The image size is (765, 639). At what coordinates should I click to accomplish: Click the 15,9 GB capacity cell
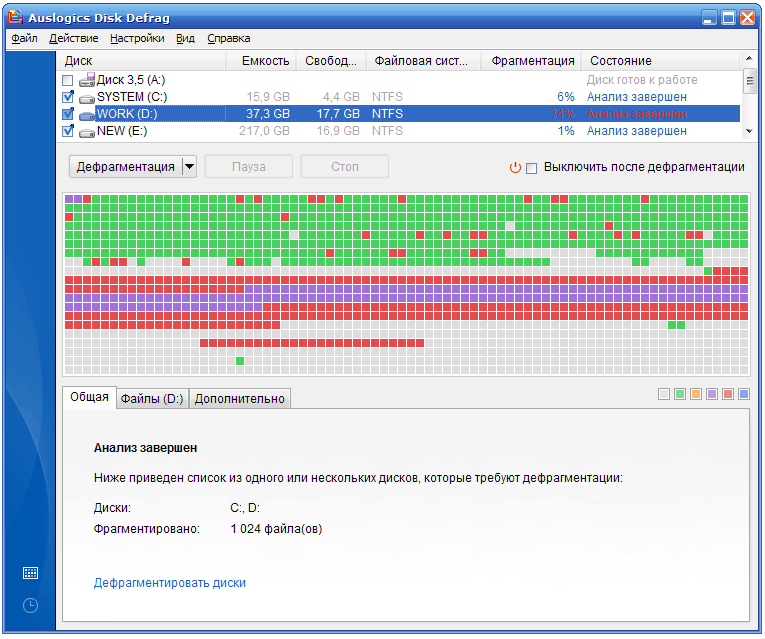pos(268,97)
